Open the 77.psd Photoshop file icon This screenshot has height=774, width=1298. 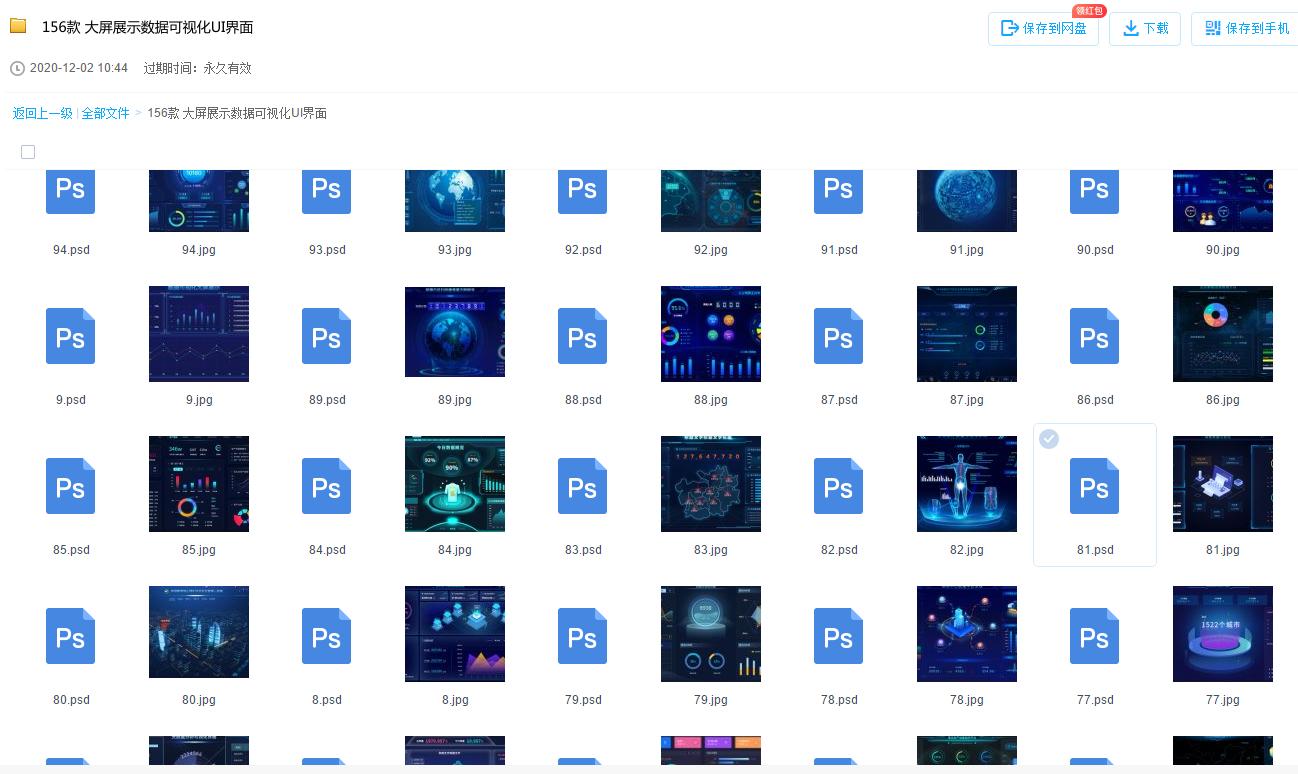[1095, 636]
